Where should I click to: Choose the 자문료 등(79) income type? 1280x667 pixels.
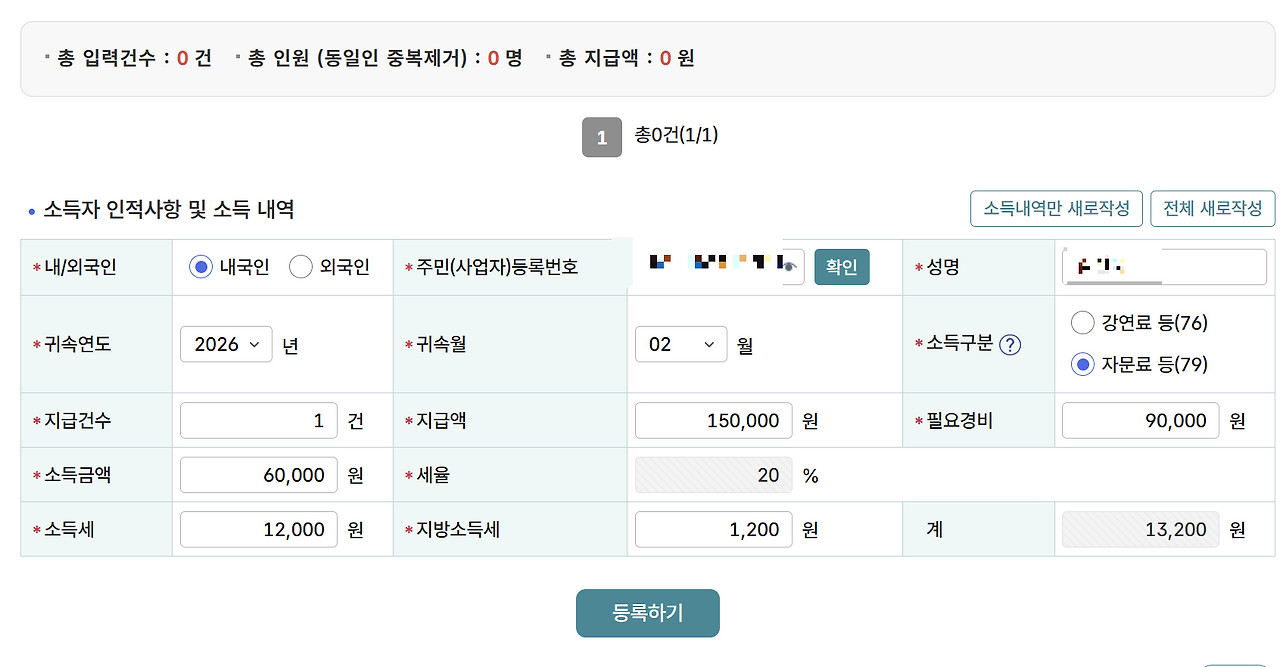[1082, 365]
